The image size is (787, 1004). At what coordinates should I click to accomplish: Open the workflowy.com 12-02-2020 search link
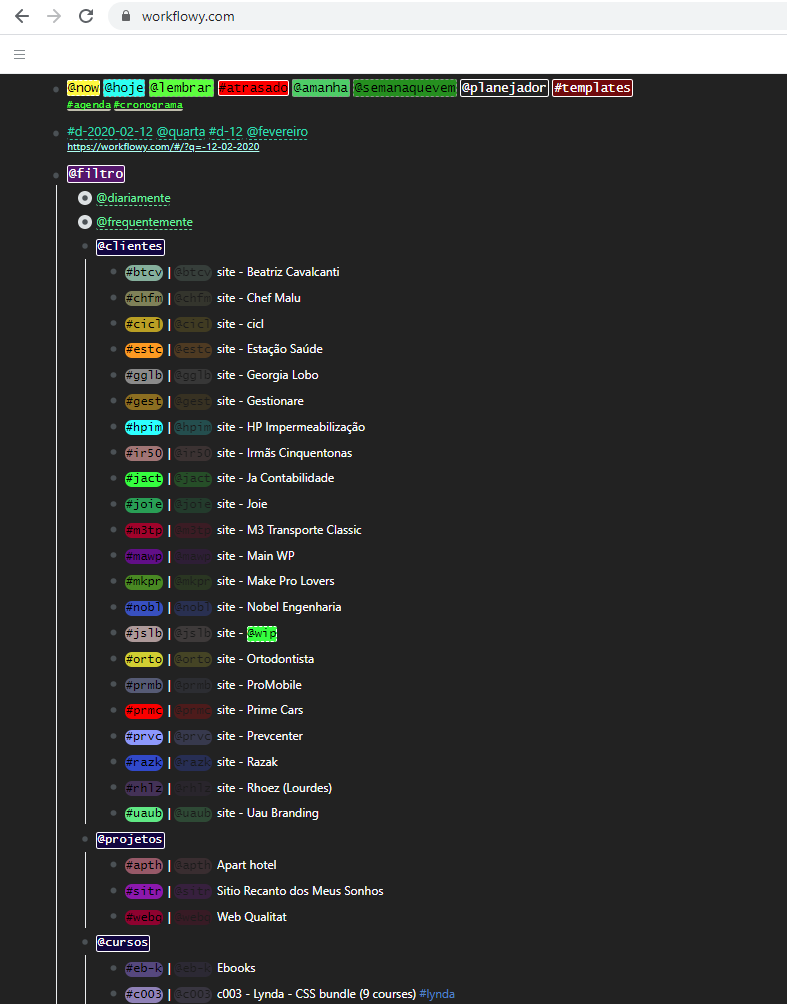[x=163, y=147]
